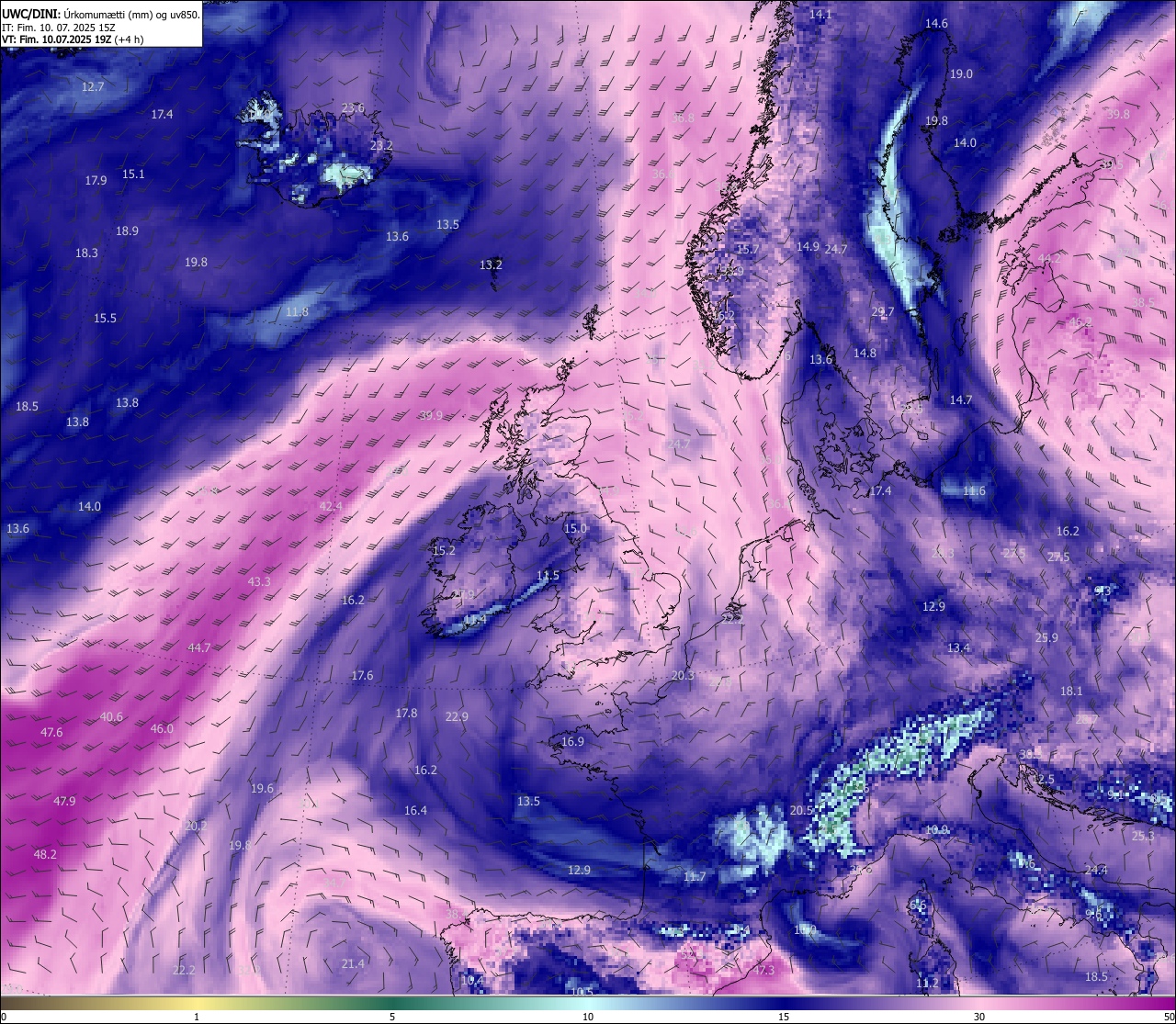Image resolution: width=1176 pixels, height=1024 pixels.
Task: Click the 18.1 map value
Action: coord(1071,692)
